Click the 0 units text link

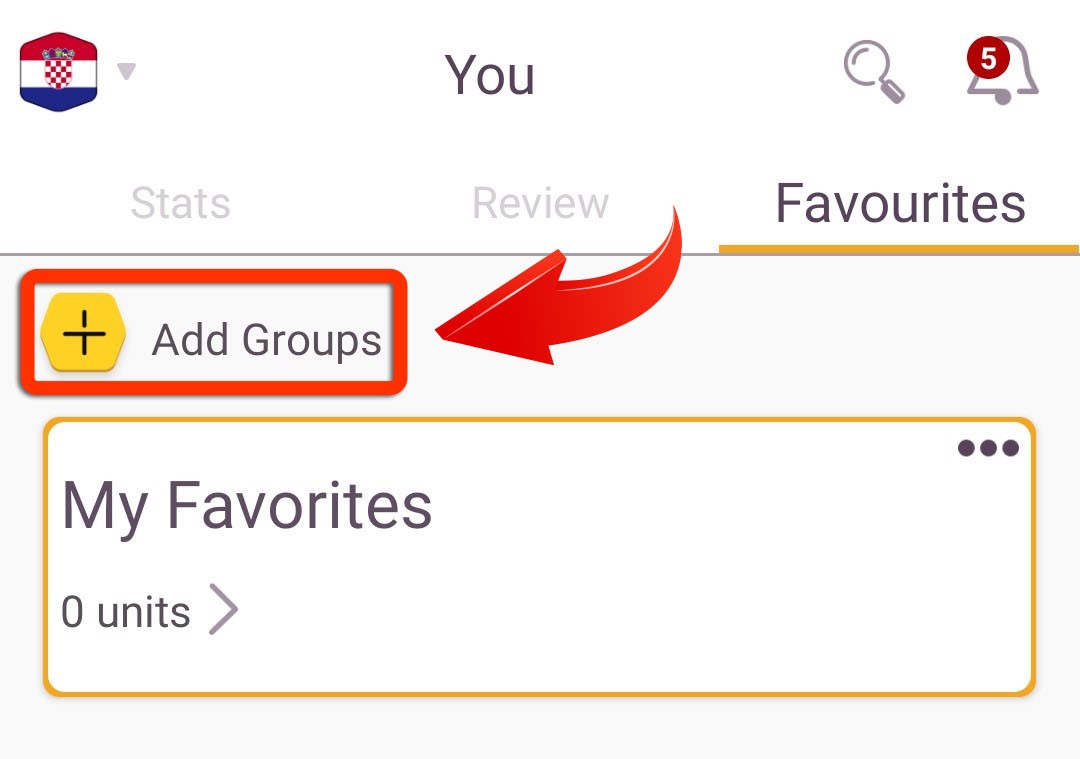tap(125, 612)
